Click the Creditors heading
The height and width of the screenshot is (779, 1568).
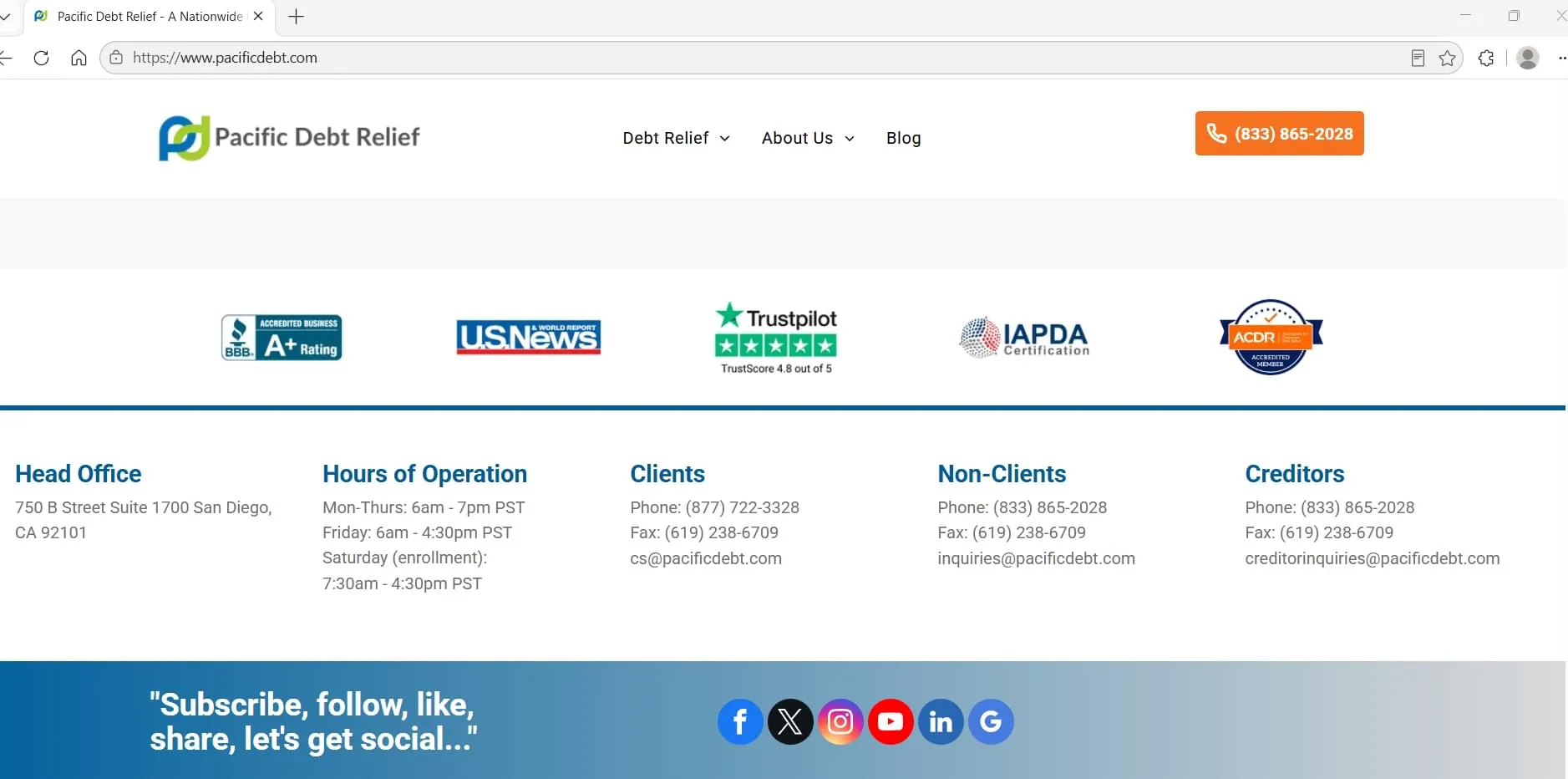point(1295,474)
